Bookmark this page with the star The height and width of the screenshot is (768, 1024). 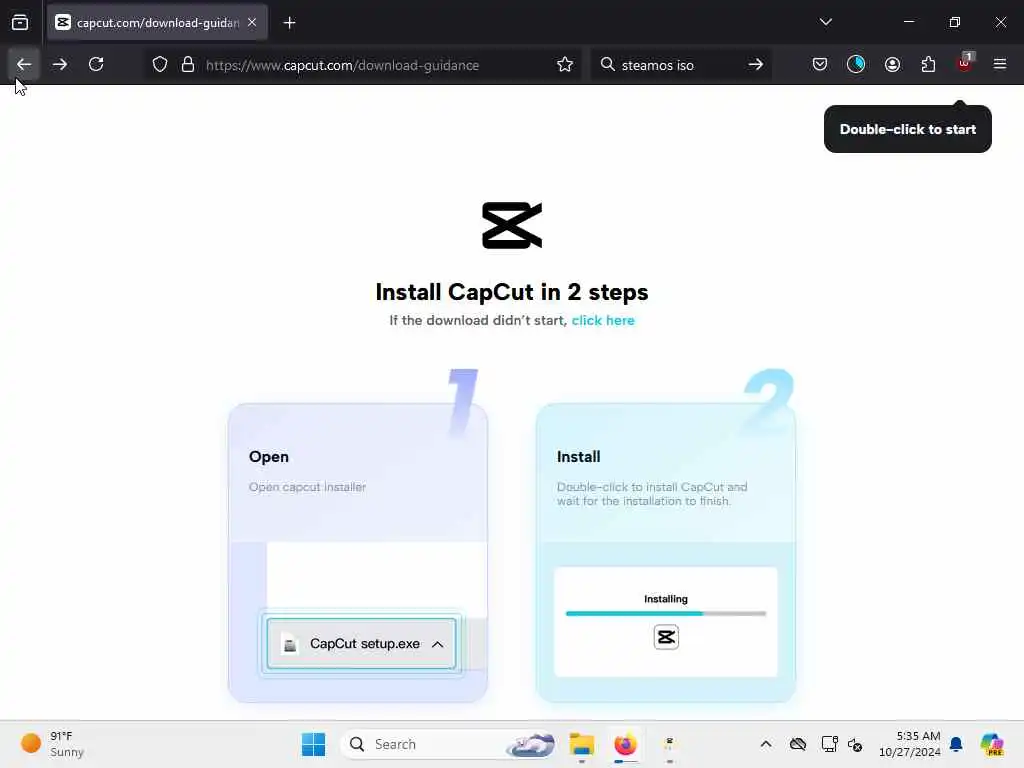[x=565, y=65]
